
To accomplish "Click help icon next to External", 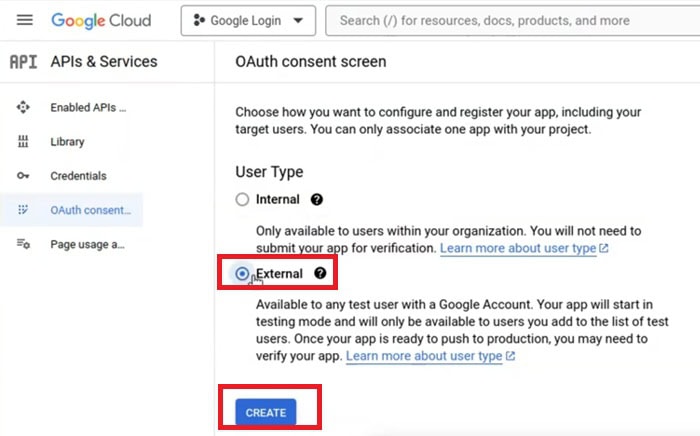I will point(320,273).
